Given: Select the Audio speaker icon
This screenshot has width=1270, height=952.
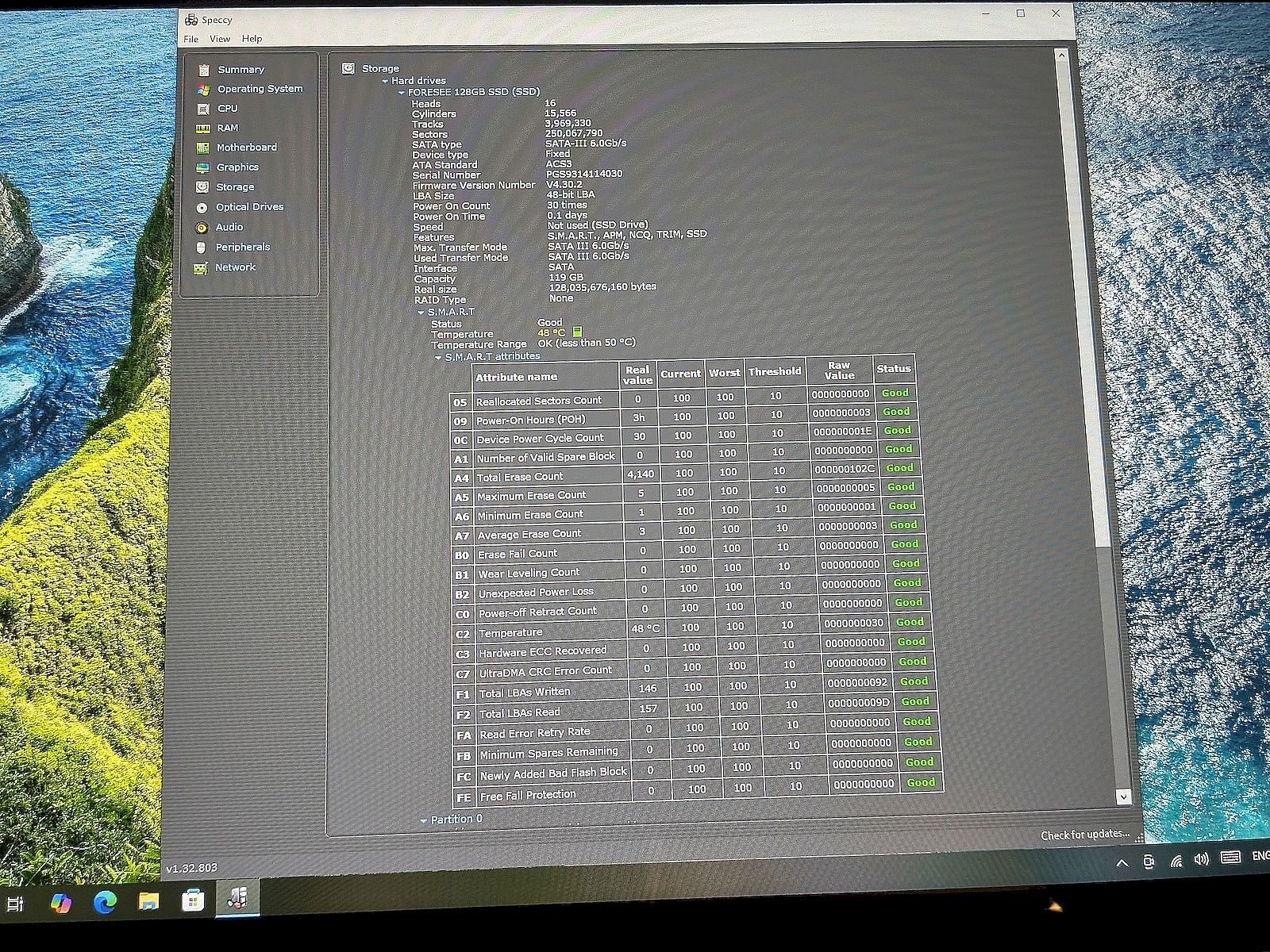Looking at the screenshot, I should point(202,228).
